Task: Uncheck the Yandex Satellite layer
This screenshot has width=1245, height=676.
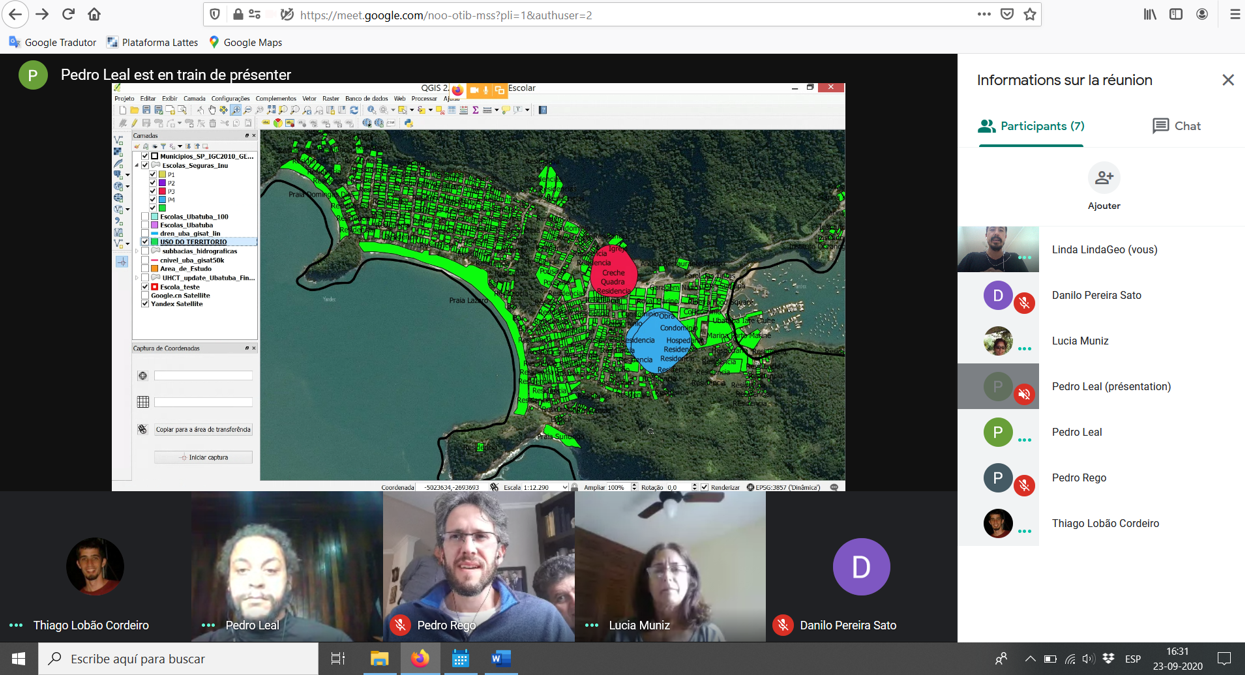Action: tap(146, 304)
